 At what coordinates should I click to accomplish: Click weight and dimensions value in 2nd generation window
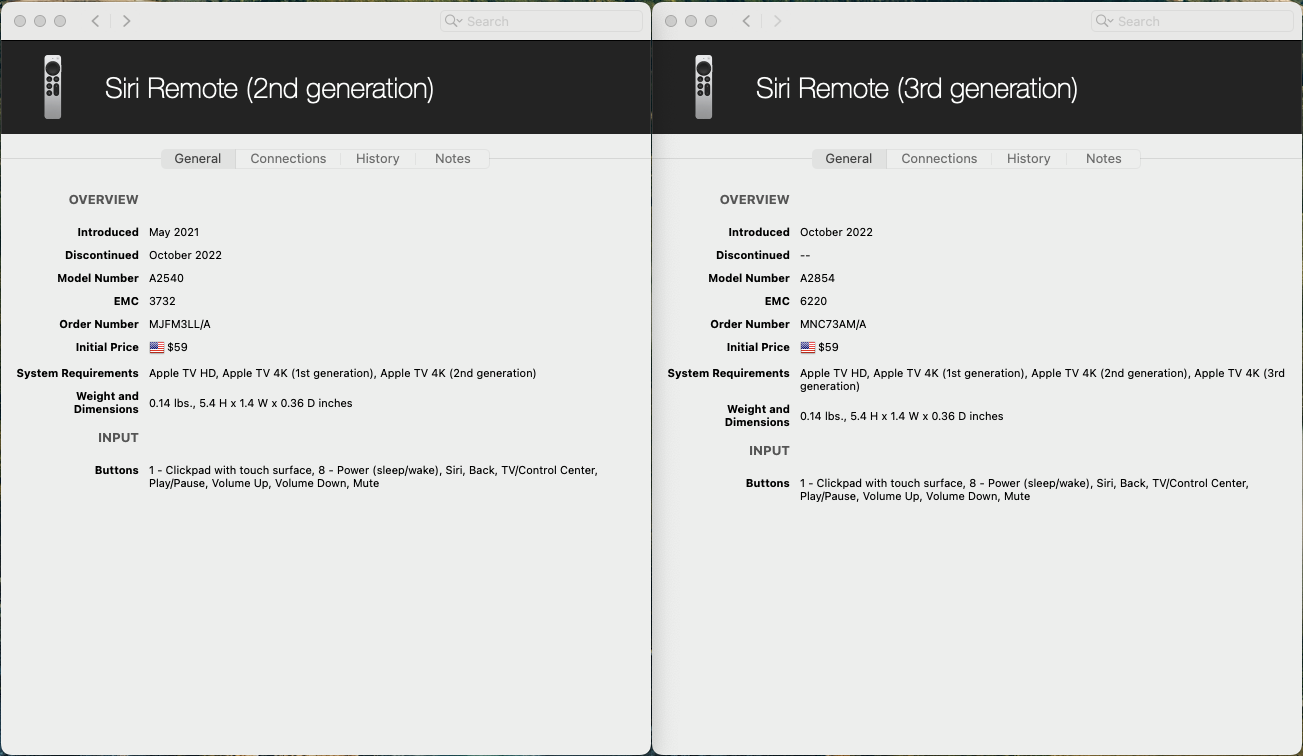pyautogui.click(x=251, y=403)
